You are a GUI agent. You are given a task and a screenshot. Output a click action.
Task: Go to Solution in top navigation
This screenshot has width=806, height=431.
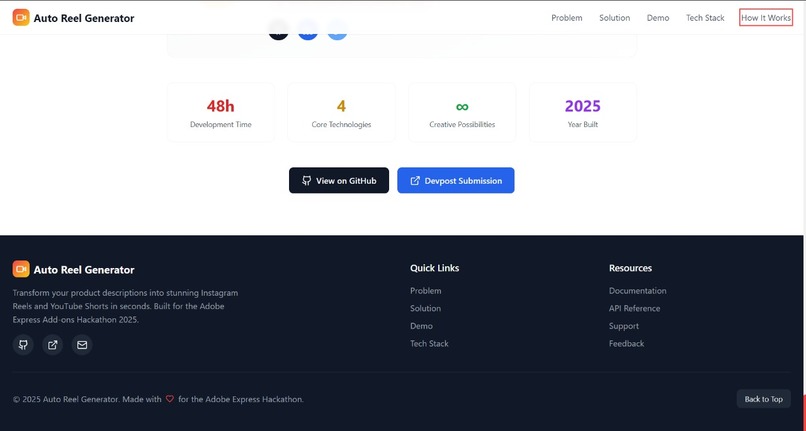[x=614, y=17]
